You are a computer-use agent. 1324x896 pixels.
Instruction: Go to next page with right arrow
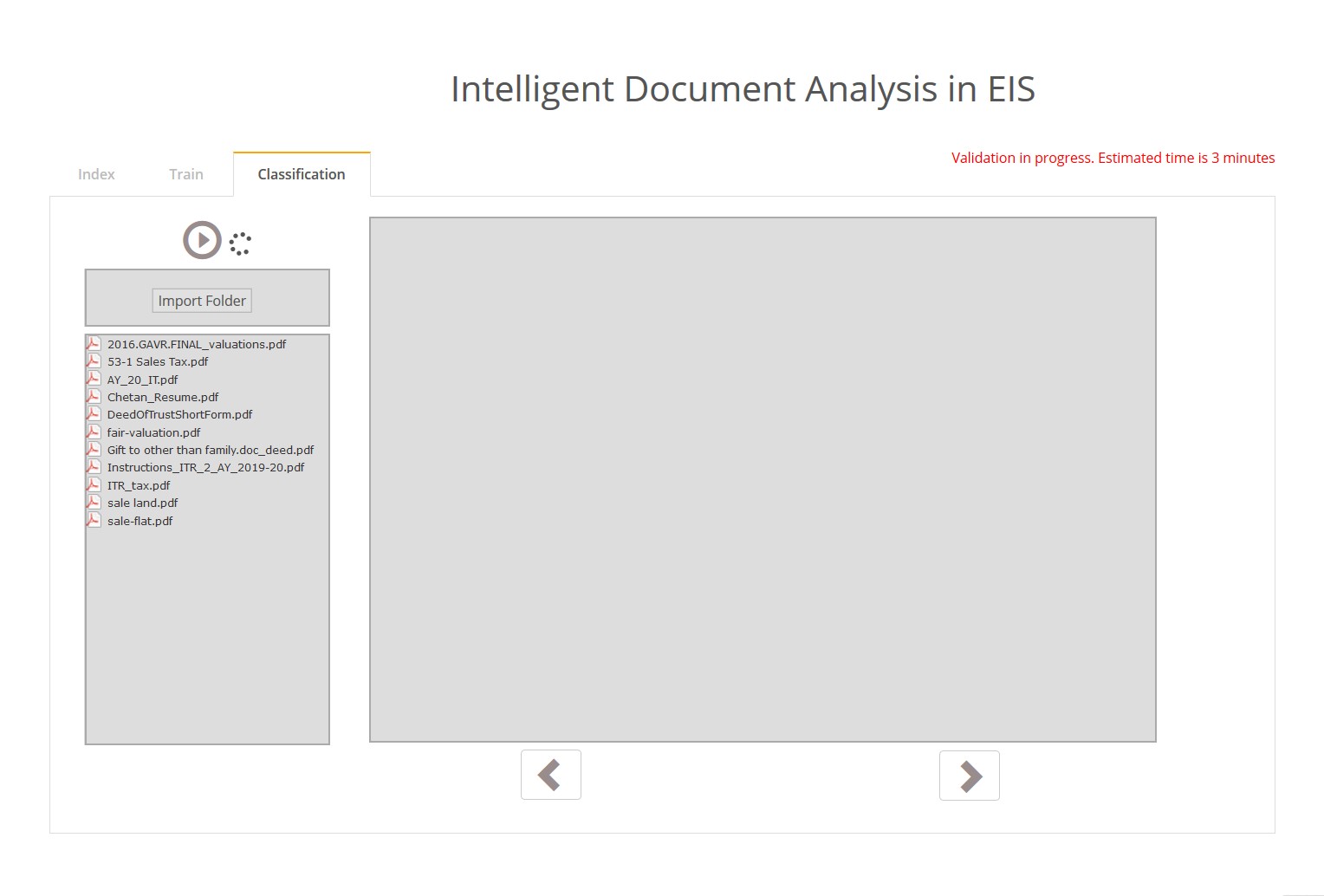(970, 776)
